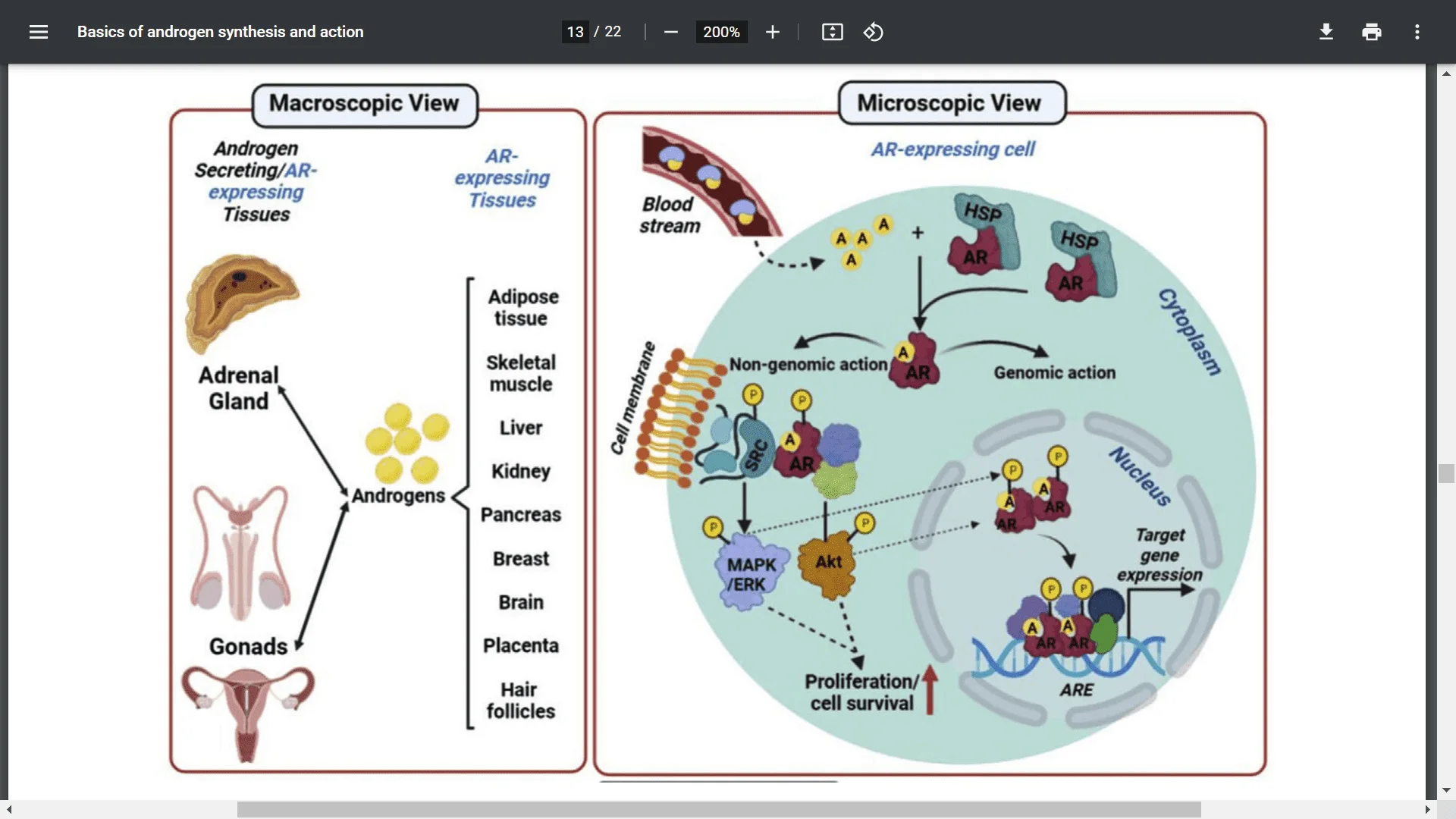
Task: Click the 'Macroscopic View' heading
Action: (364, 104)
